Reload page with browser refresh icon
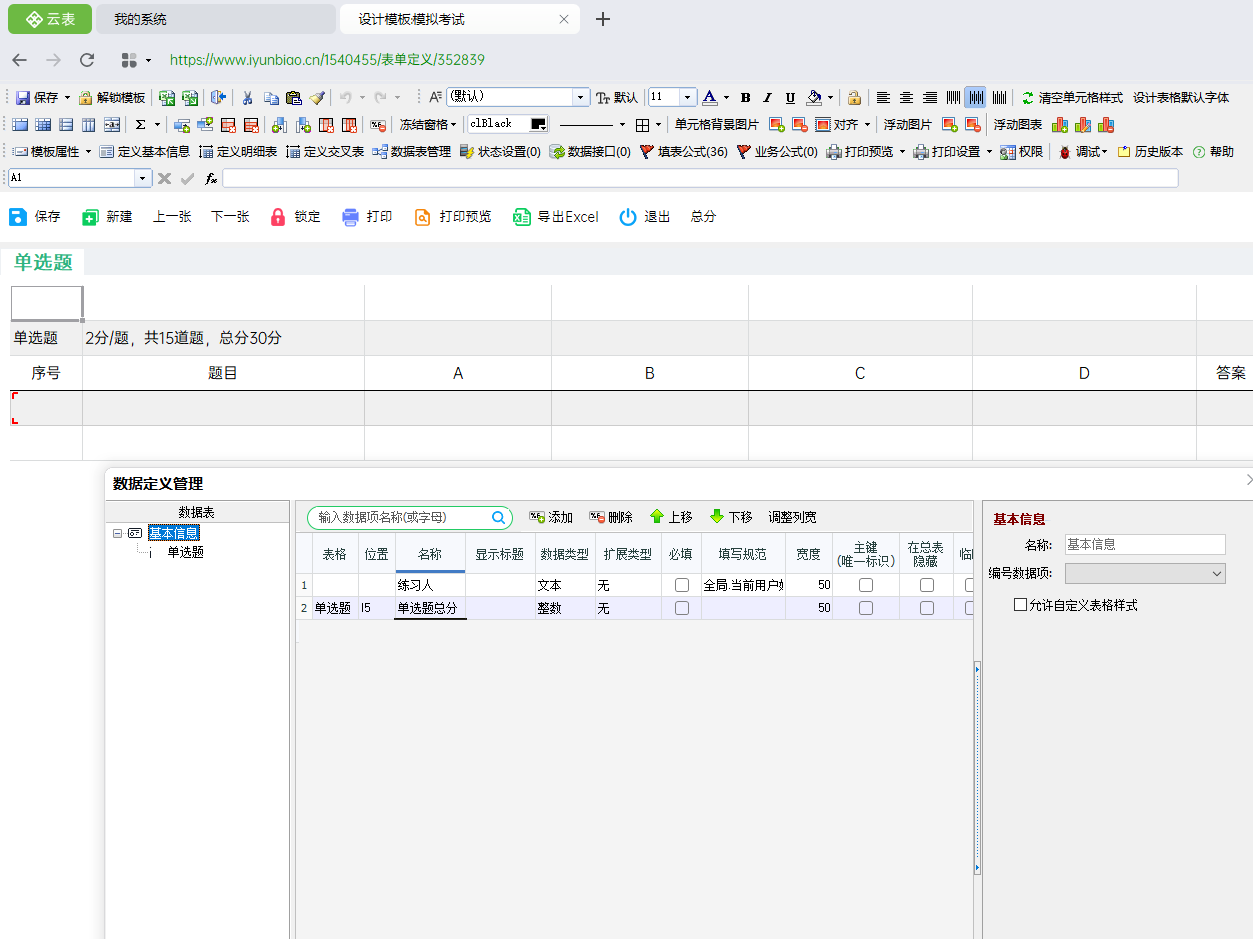The width and height of the screenshot is (1253, 939). pos(87,60)
